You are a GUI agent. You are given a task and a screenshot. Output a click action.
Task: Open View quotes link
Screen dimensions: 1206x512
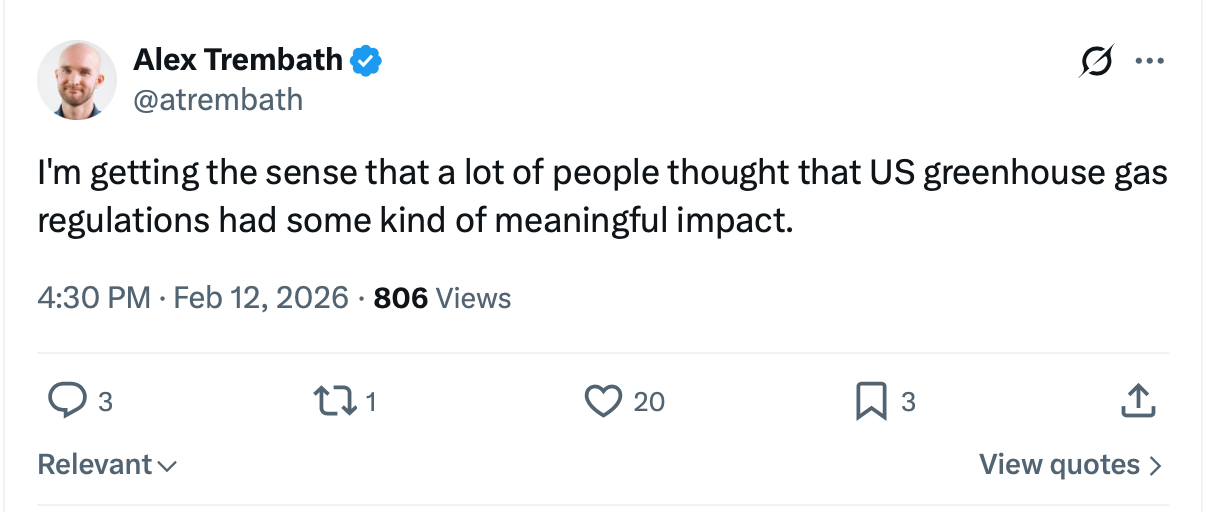click(1060, 465)
